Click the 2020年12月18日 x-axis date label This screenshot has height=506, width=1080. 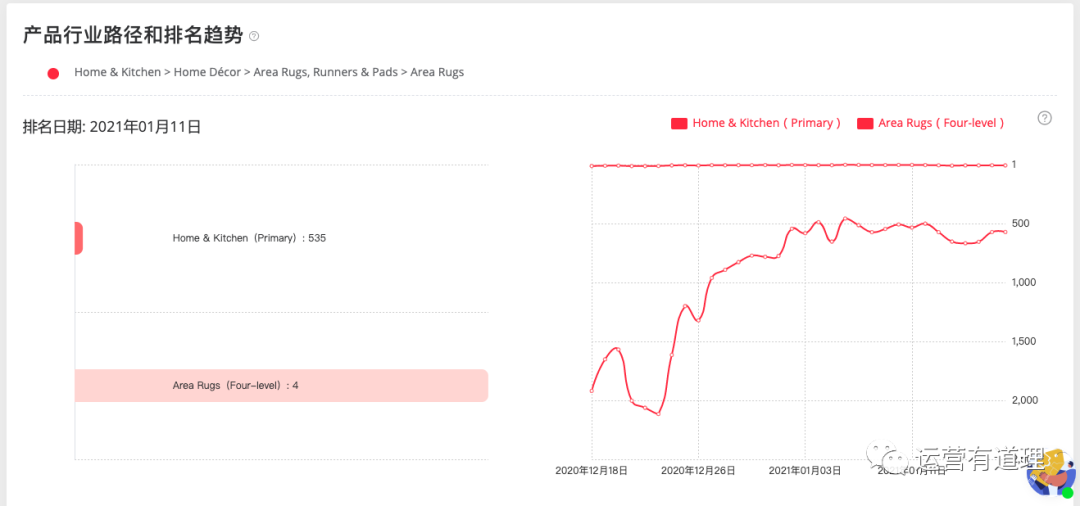pyautogui.click(x=591, y=470)
